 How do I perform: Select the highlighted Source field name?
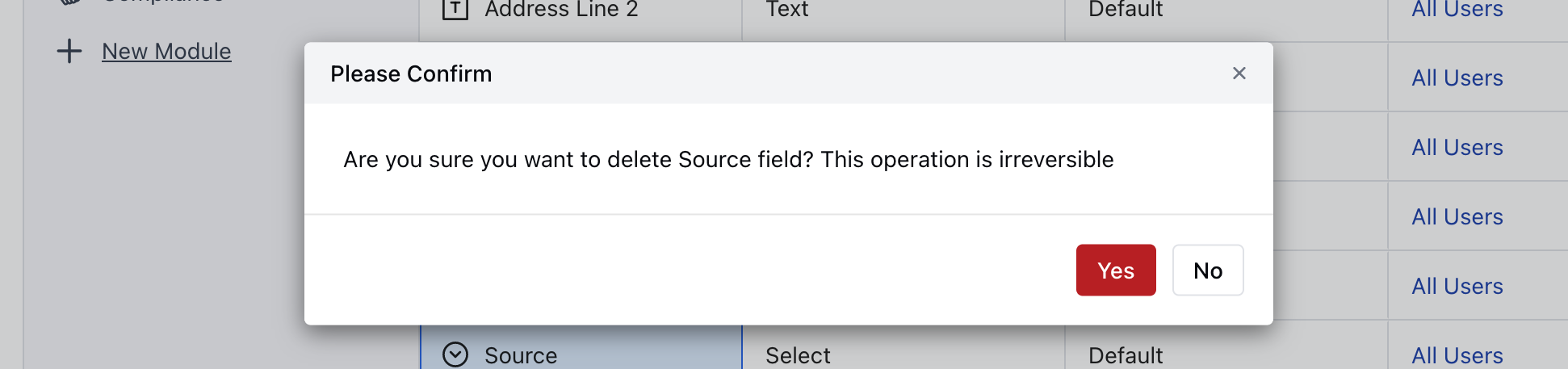(521, 355)
